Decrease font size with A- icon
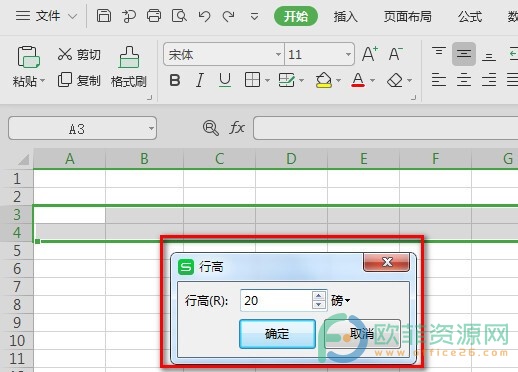518x372 pixels. (x=396, y=54)
